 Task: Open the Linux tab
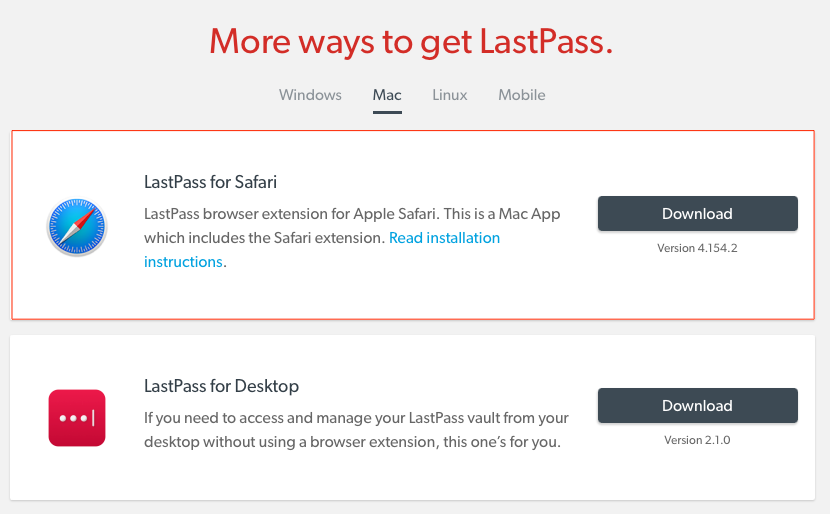point(449,95)
